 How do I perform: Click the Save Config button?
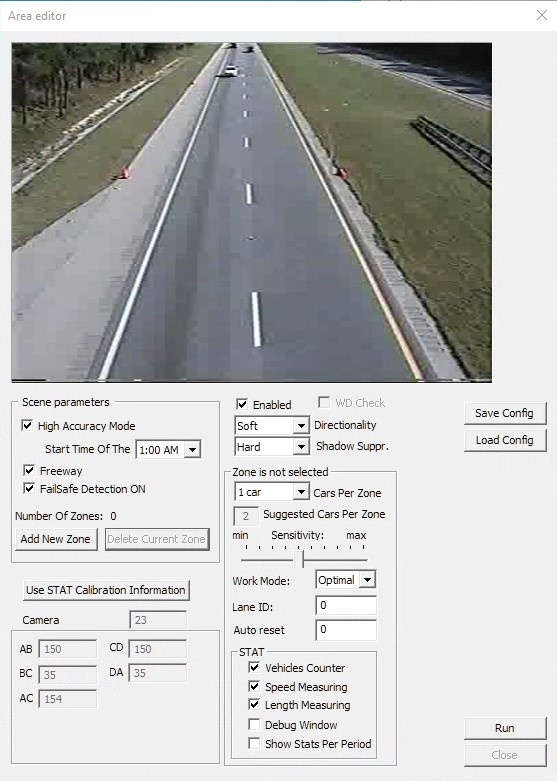[x=504, y=413]
